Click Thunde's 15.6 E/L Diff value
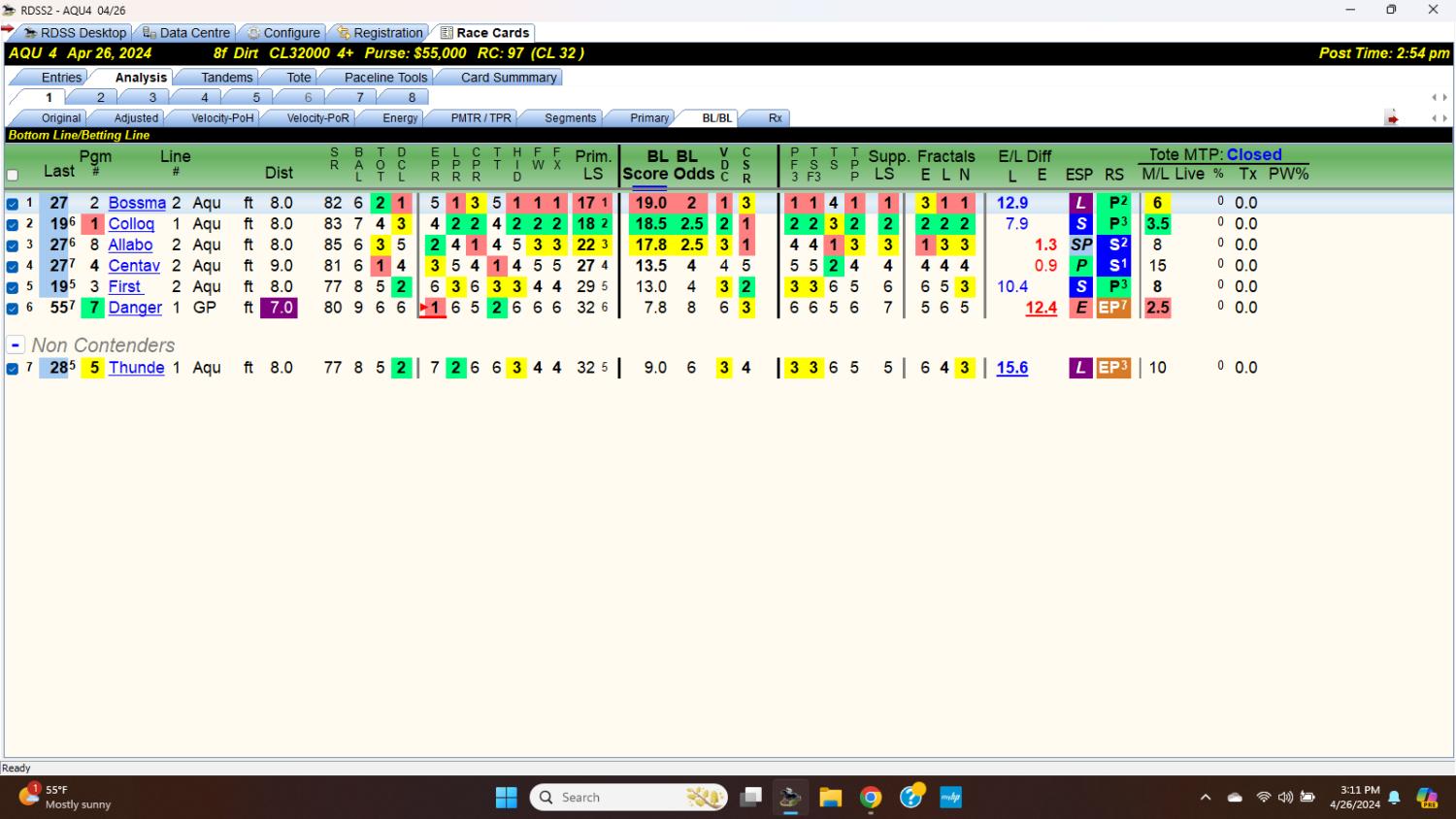This screenshot has height=819, width=1456. [x=1011, y=368]
